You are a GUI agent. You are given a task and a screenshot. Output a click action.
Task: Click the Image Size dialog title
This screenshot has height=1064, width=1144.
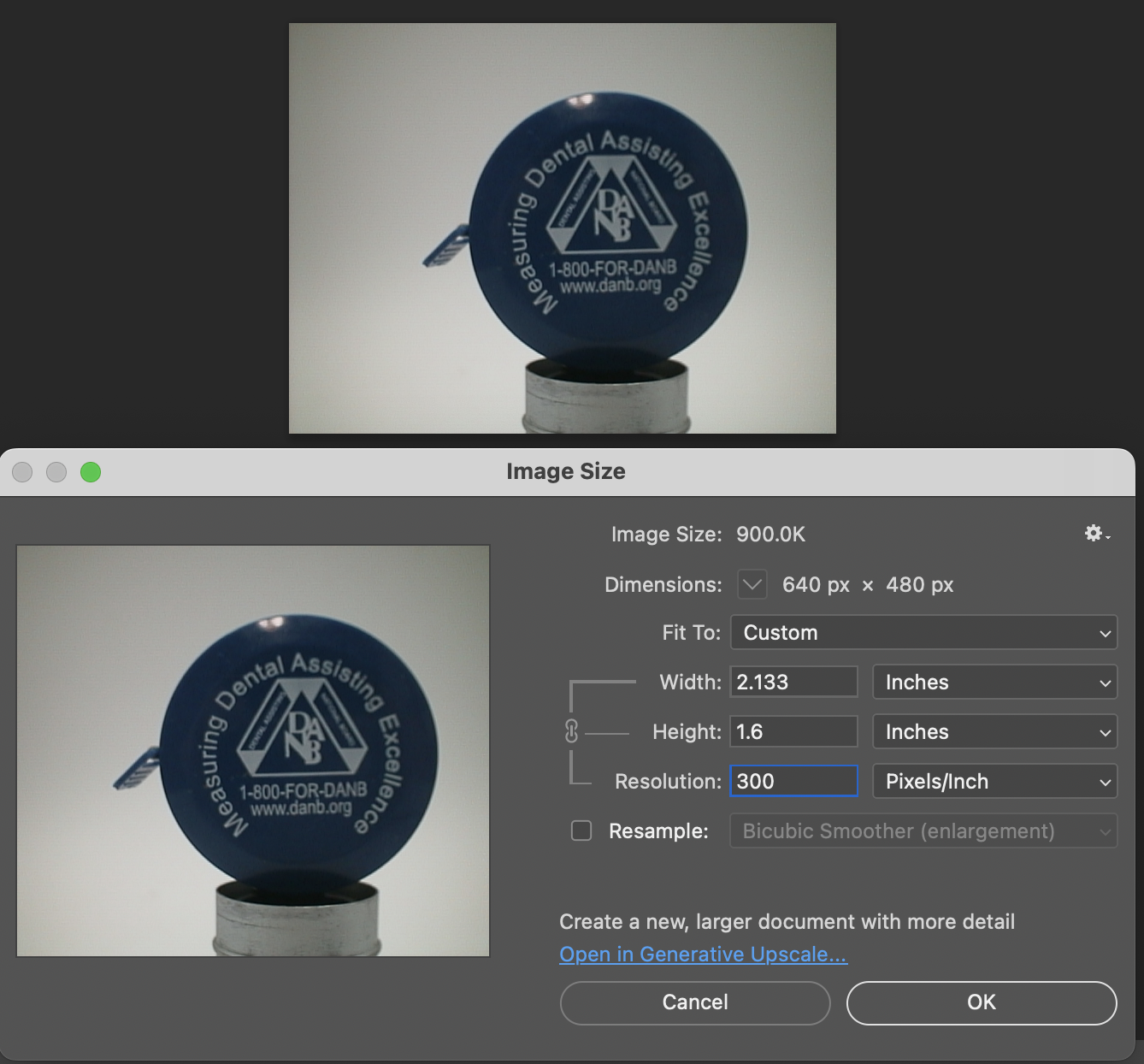coord(565,471)
